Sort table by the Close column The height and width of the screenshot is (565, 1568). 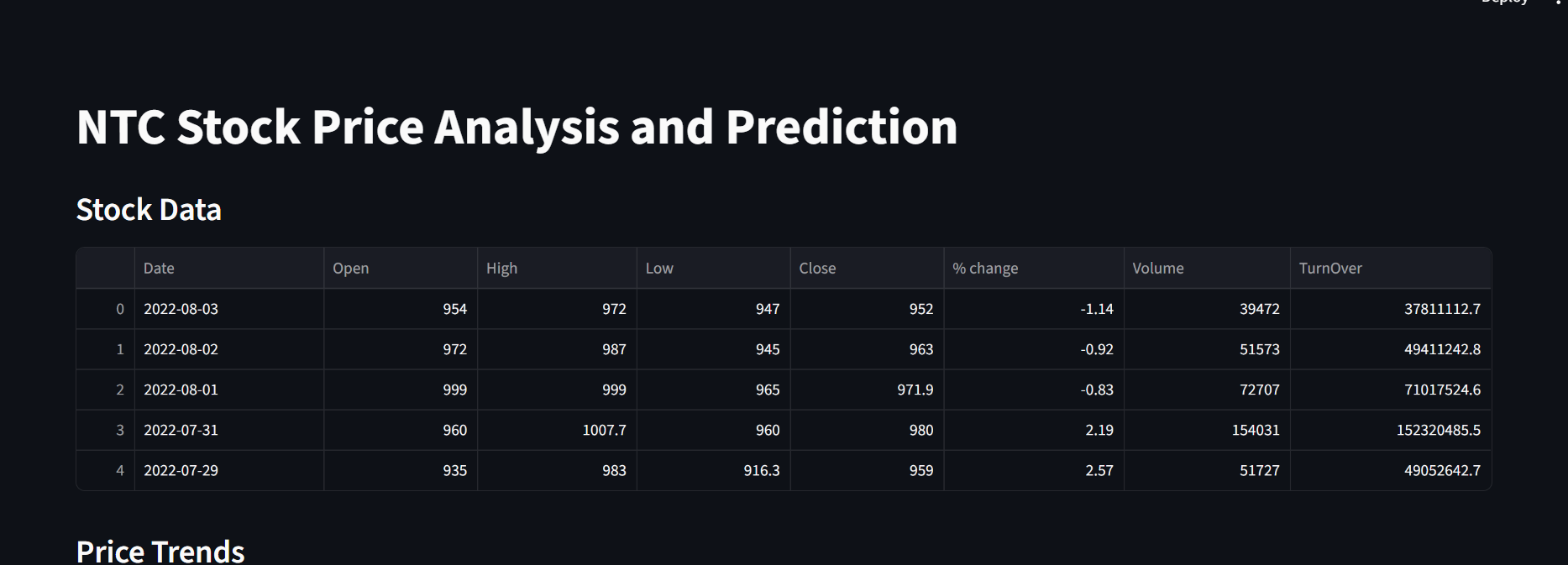(817, 268)
